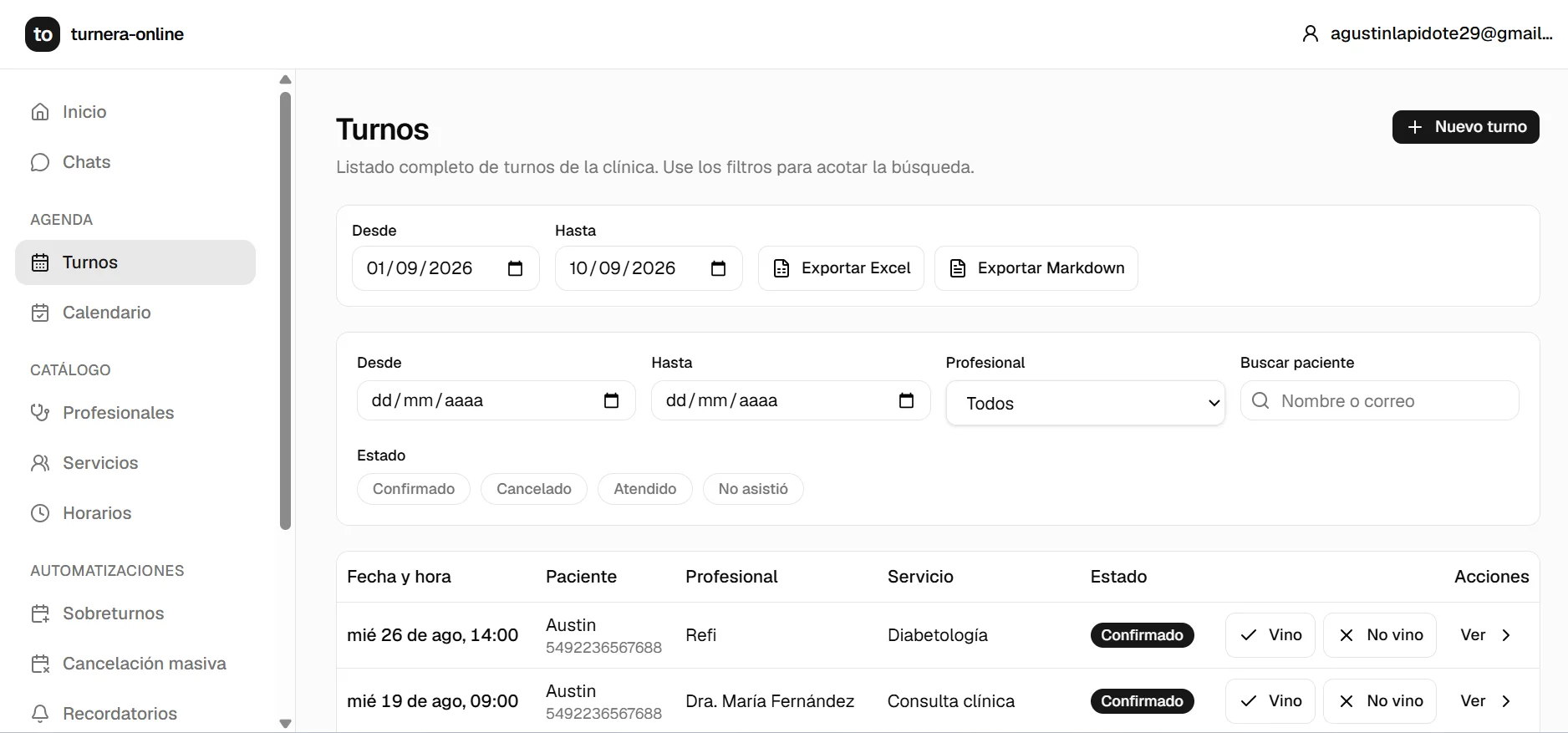This screenshot has height=733, width=1568.
Task: Click the magnifier icon in Buscar paciente
Action: point(1260,400)
